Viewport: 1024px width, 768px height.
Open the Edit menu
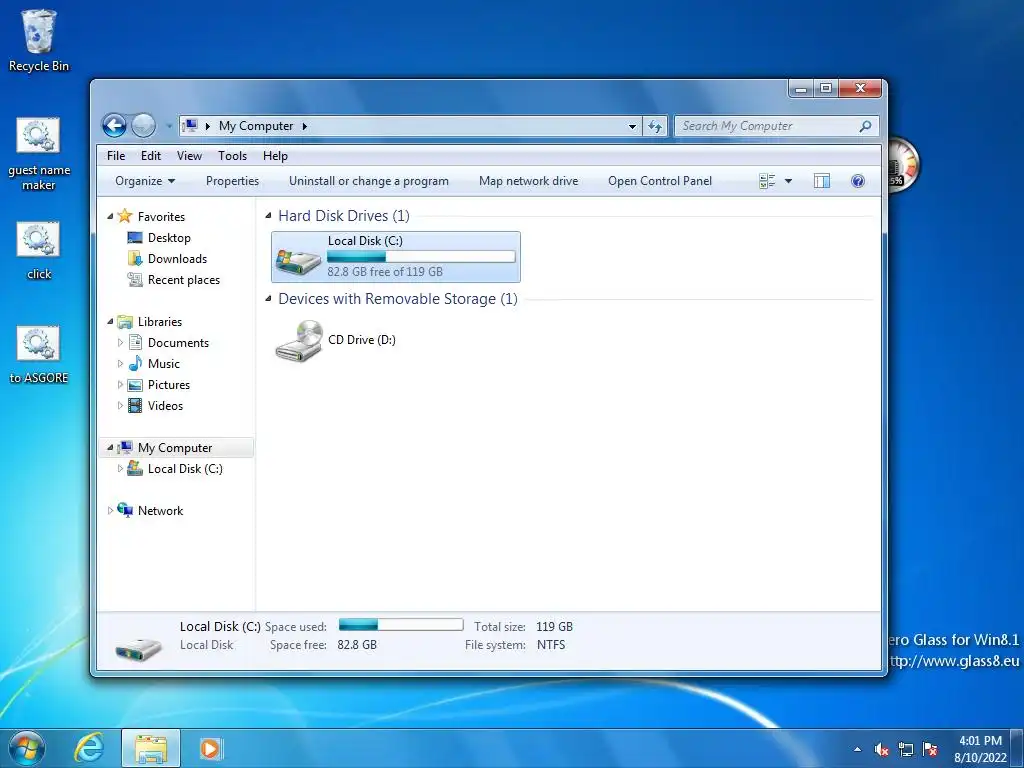click(x=150, y=155)
